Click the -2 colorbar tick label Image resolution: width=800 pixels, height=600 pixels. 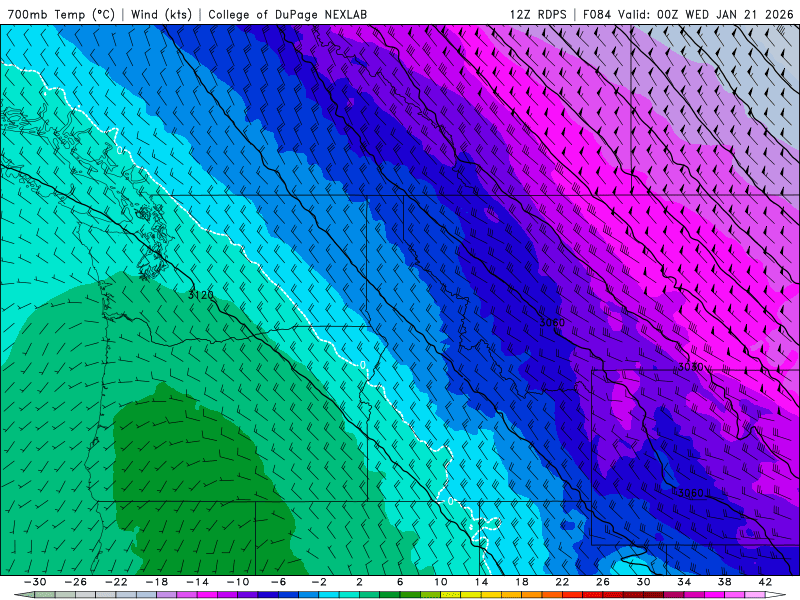(x=319, y=582)
